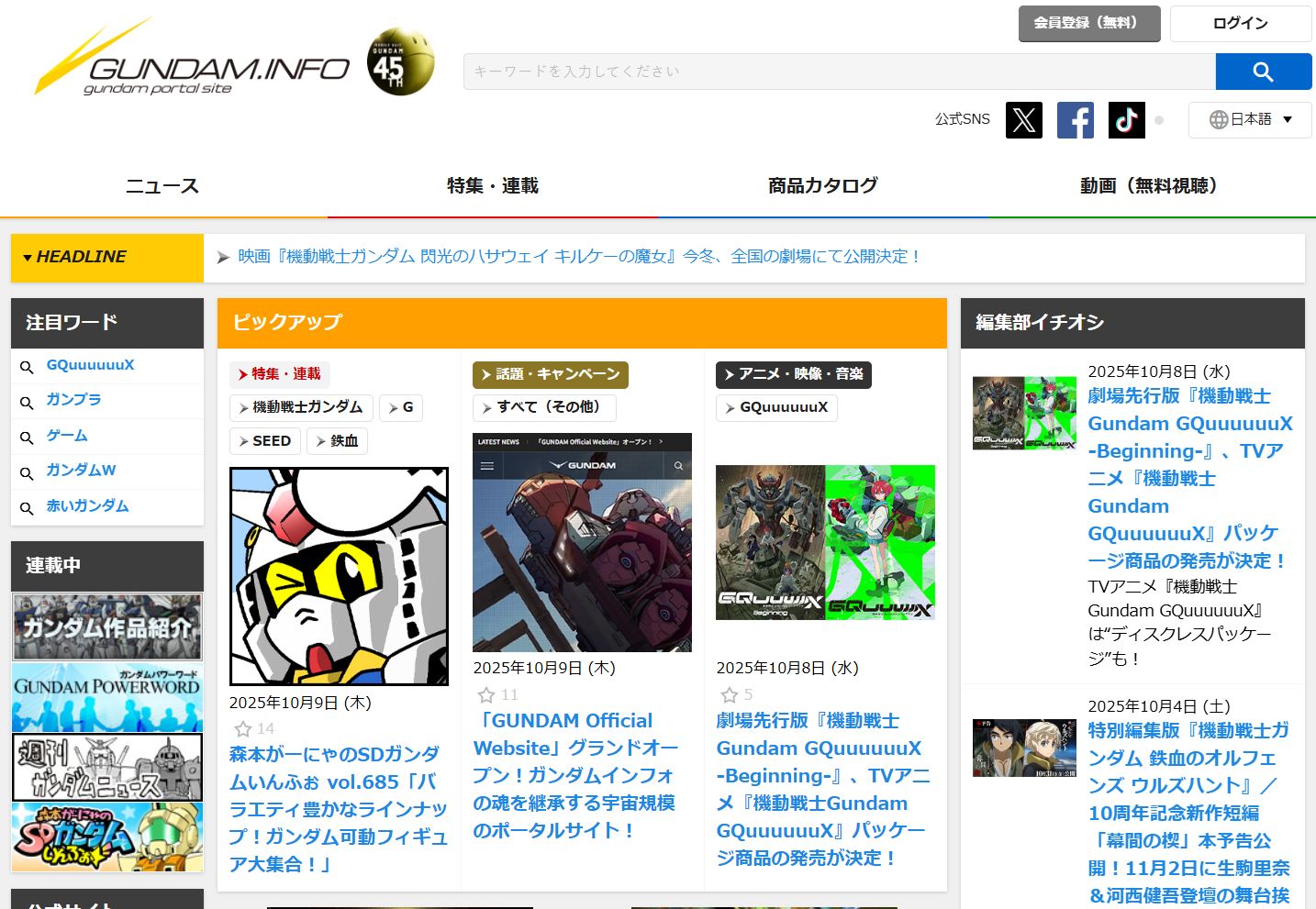
Task: Click the ログイン button
Action: [1240, 24]
